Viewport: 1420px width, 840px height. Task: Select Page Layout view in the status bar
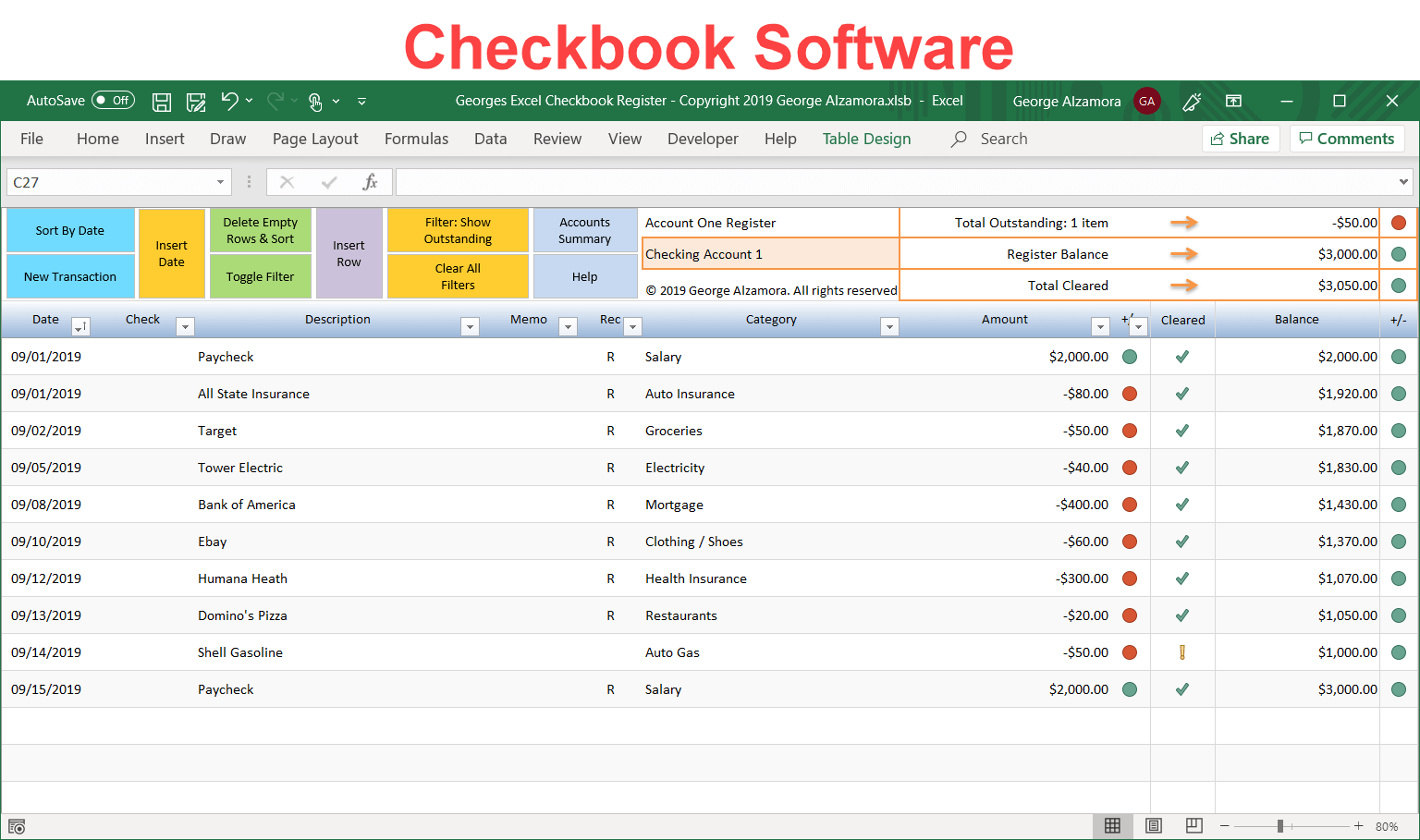click(x=1153, y=825)
